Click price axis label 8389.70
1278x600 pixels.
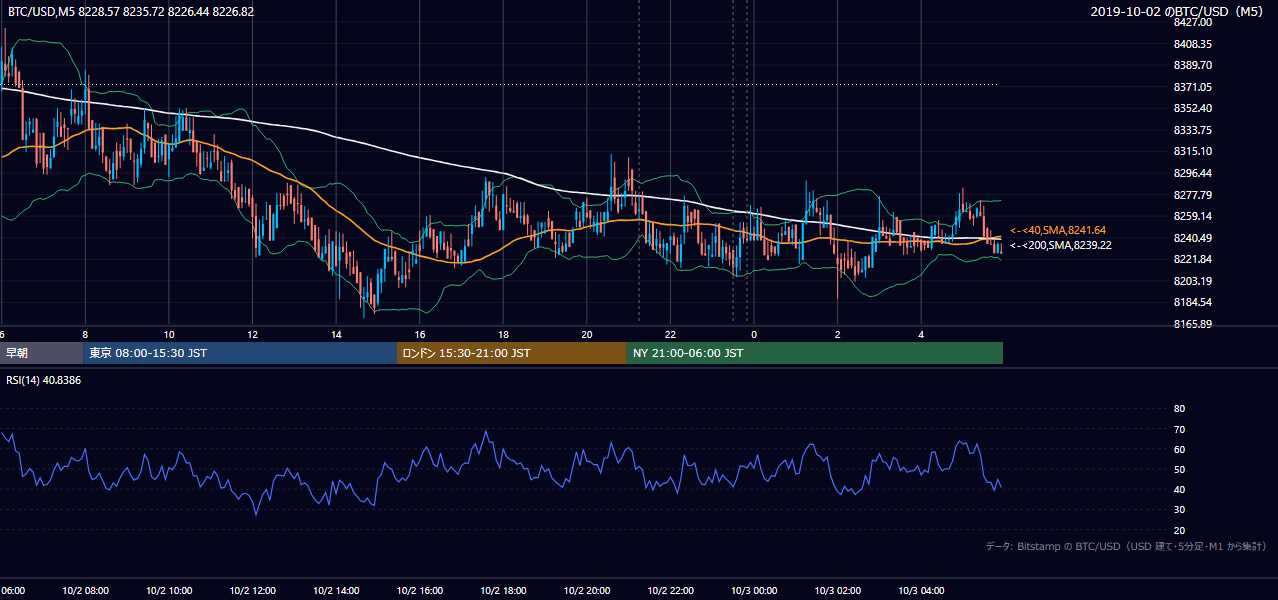[1193, 65]
